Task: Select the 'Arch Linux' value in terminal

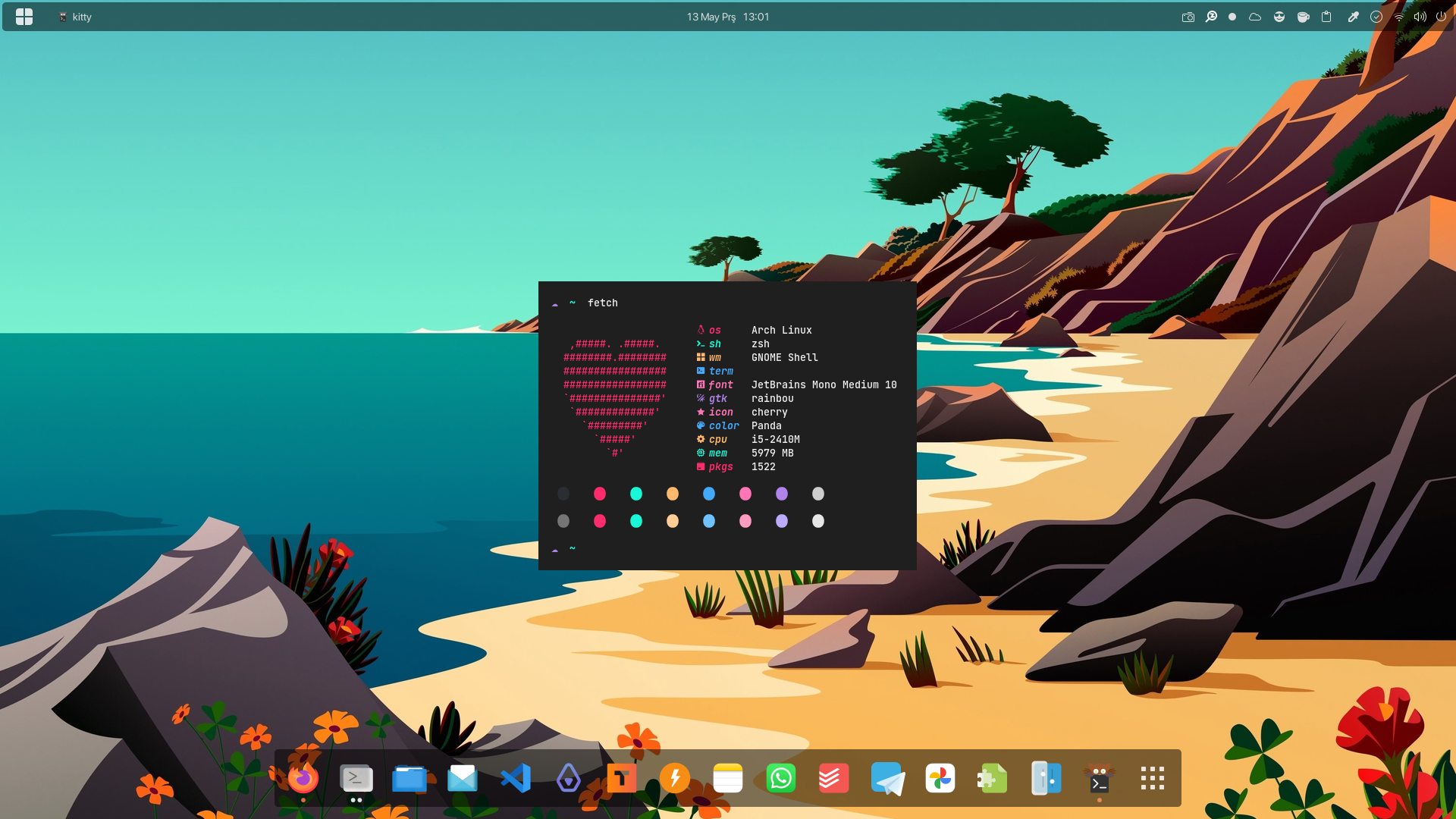Action: point(782,330)
